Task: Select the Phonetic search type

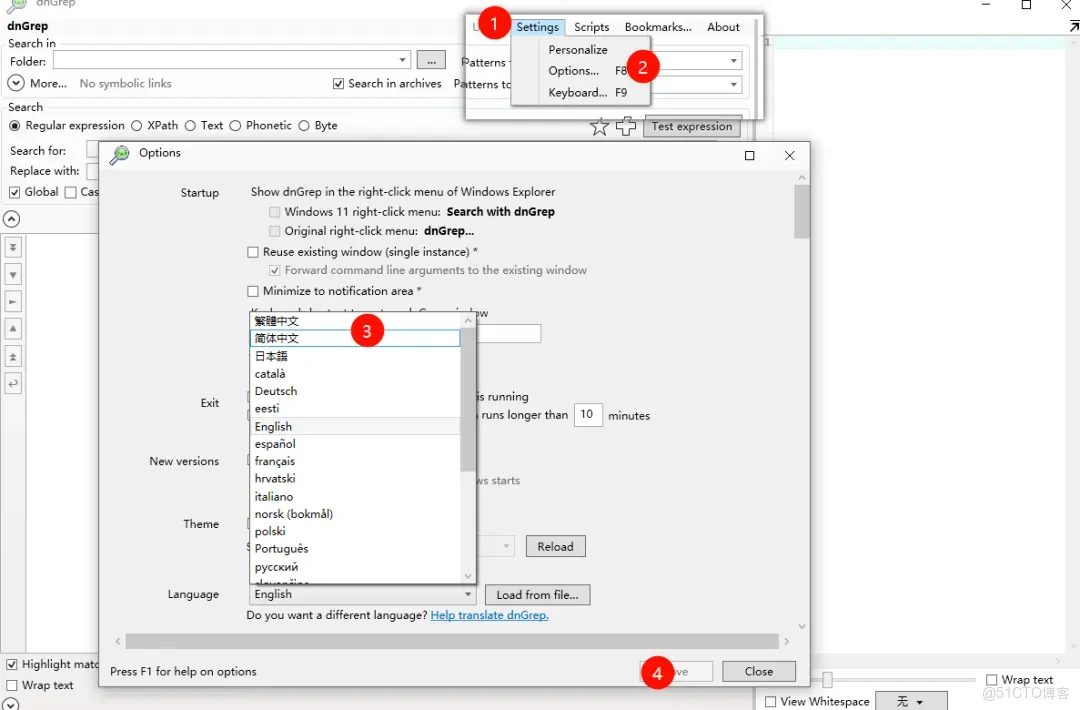Action: (235, 125)
